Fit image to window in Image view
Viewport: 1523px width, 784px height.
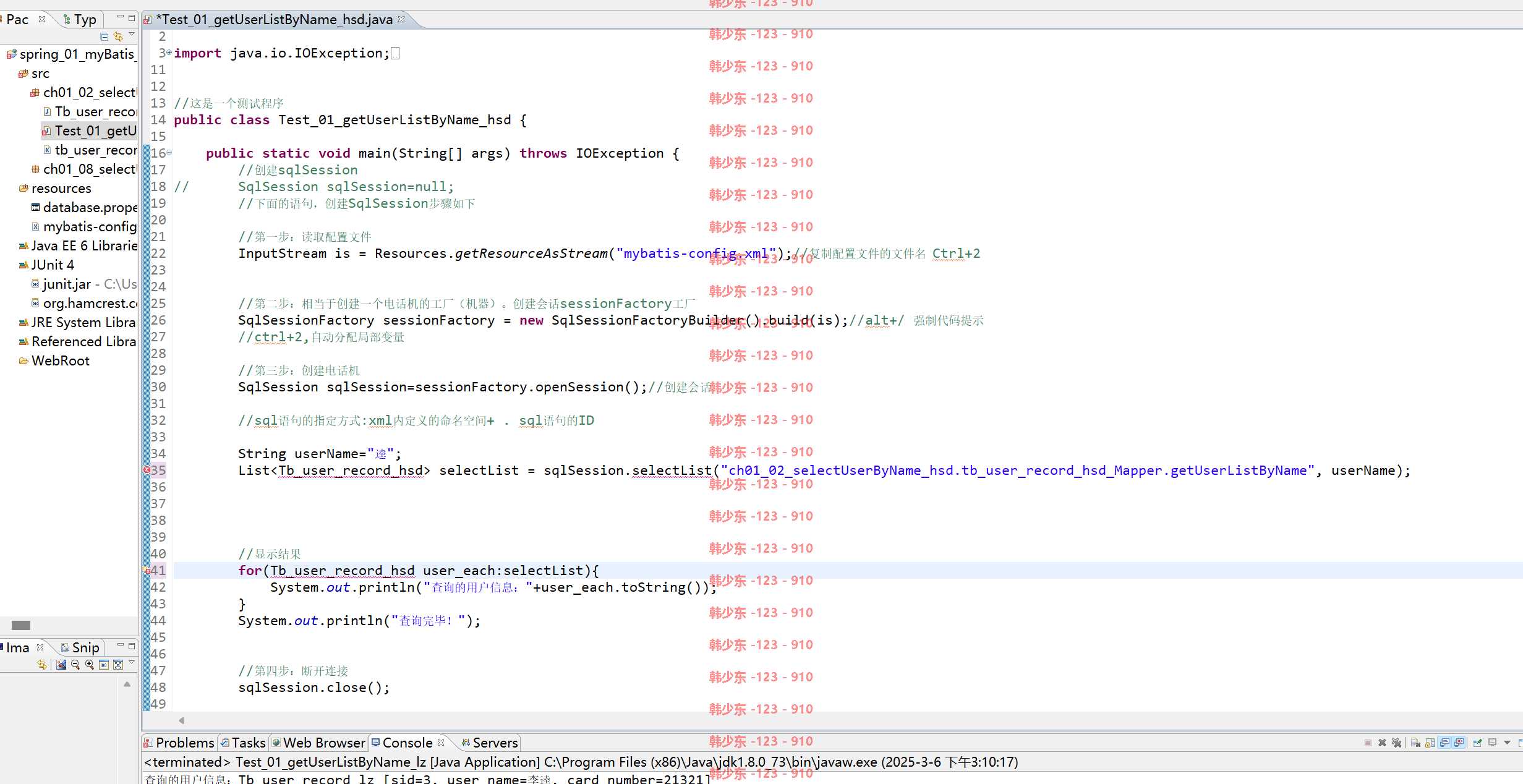click(118, 665)
